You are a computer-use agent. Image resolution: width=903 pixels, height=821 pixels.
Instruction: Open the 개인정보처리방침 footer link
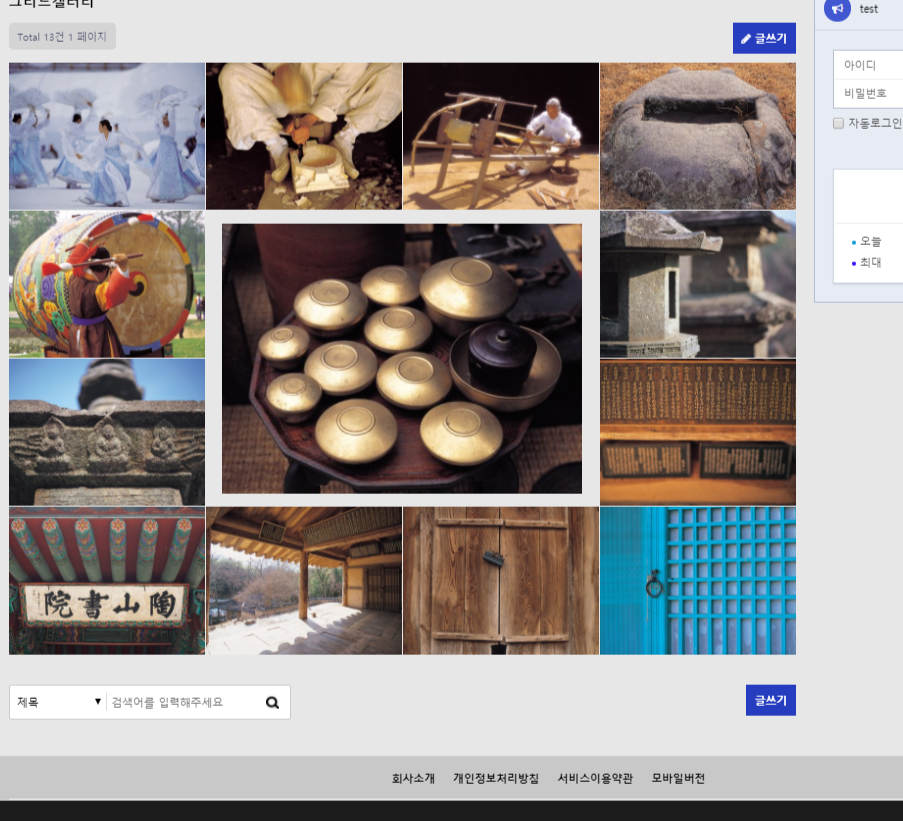coord(495,778)
